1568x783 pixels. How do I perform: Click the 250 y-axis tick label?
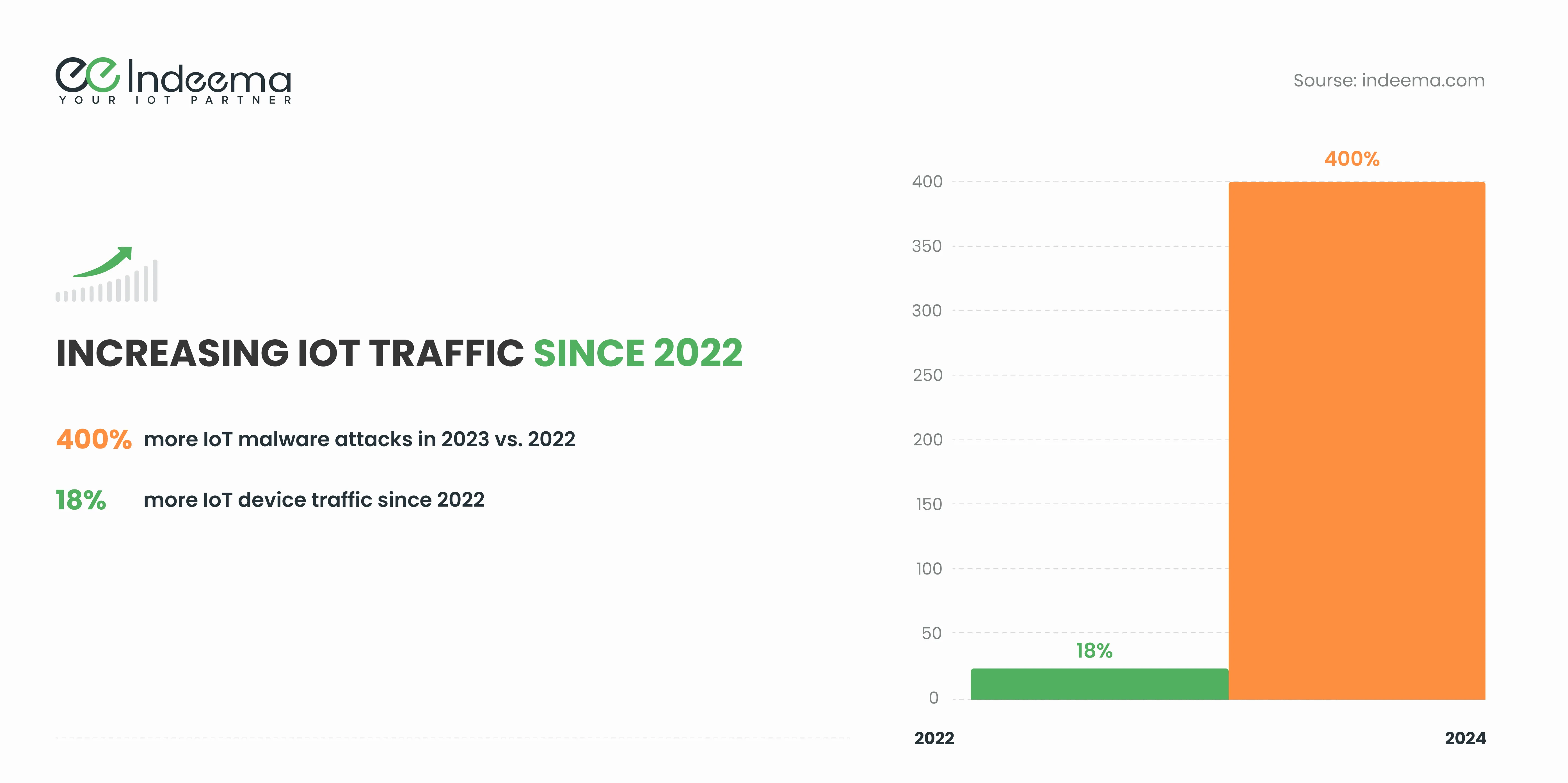click(927, 376)
